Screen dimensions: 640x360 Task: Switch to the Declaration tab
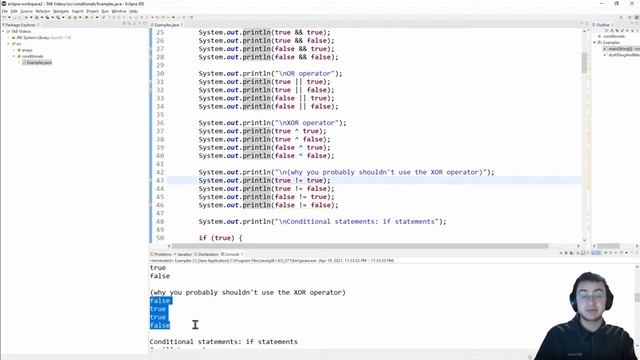coord(207,254)
